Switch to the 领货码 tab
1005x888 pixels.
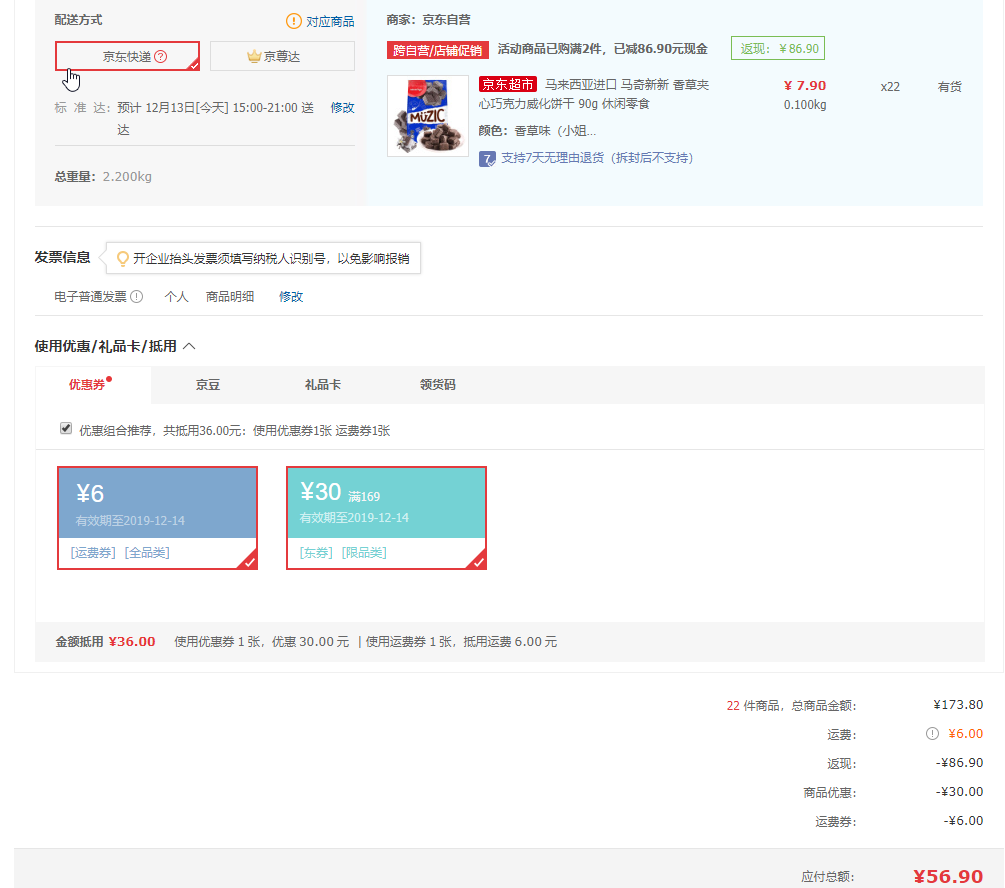438,385
